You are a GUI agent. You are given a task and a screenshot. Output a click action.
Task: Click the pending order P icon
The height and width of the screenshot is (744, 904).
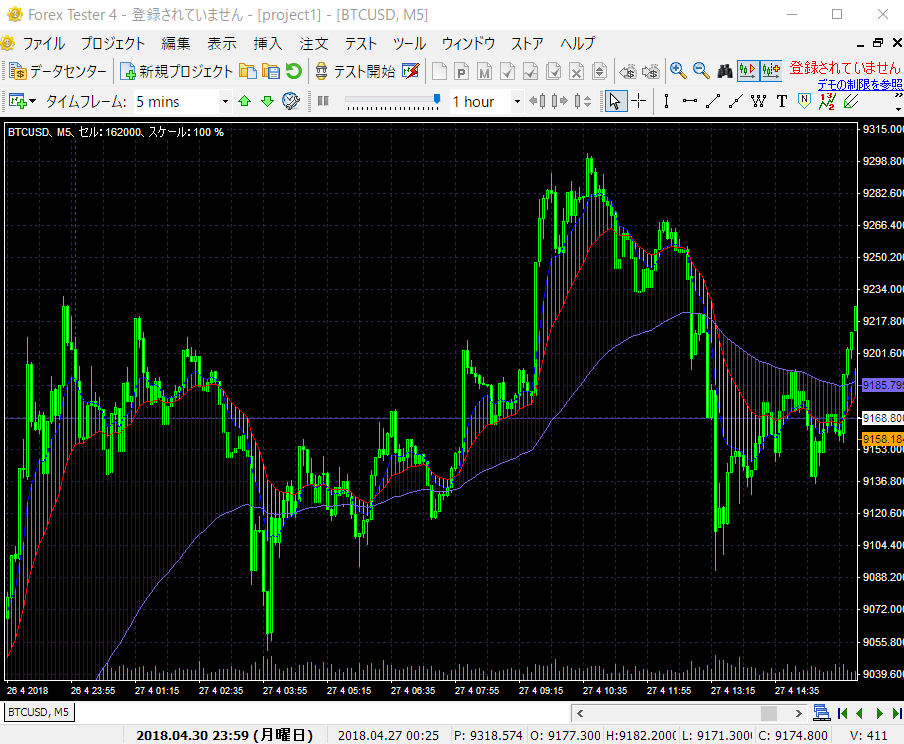click(x=461, y=72)
